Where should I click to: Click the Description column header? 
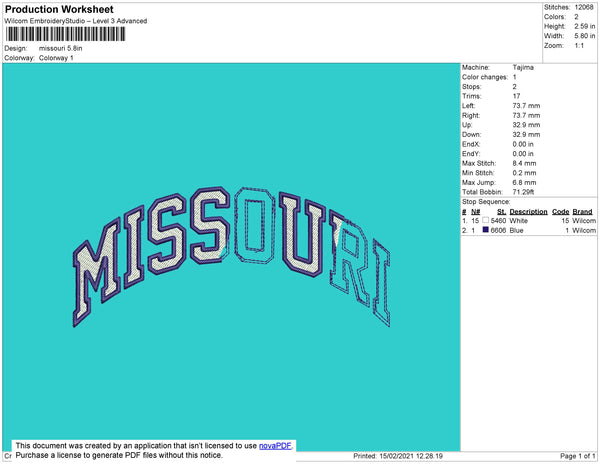[x=528, y=212]
